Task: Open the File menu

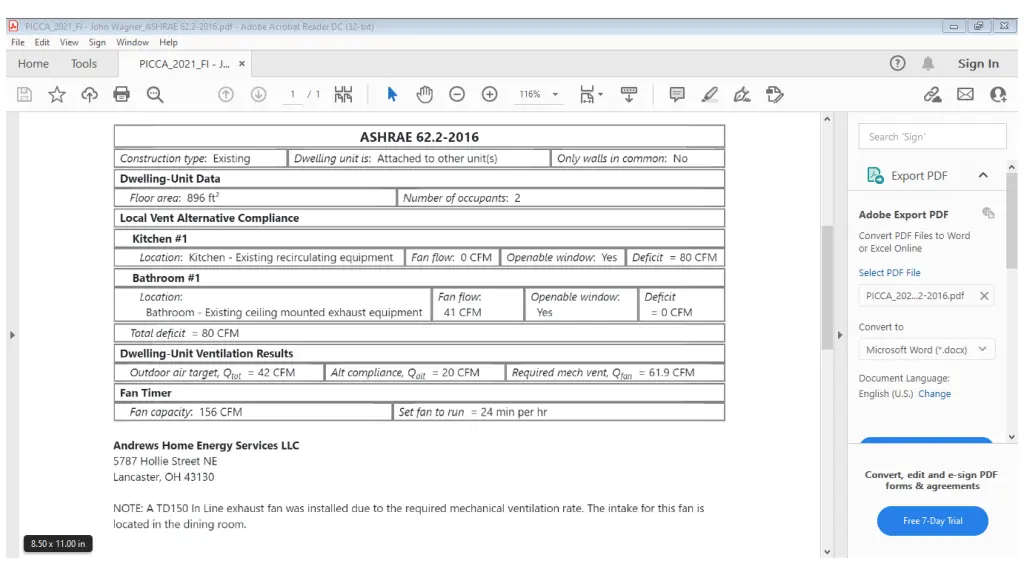Action: [18, 42]
